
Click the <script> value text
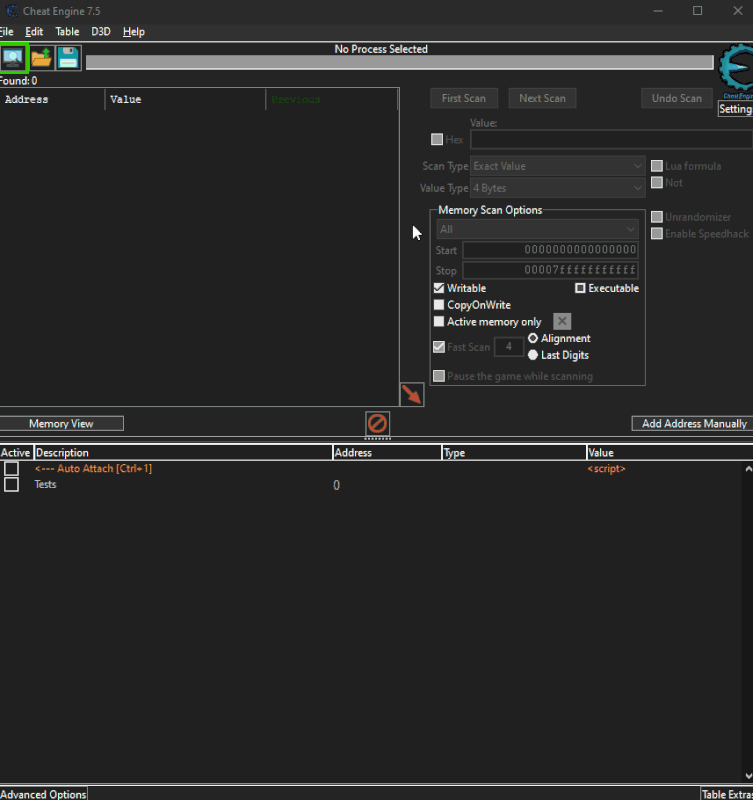coord(606,468)
